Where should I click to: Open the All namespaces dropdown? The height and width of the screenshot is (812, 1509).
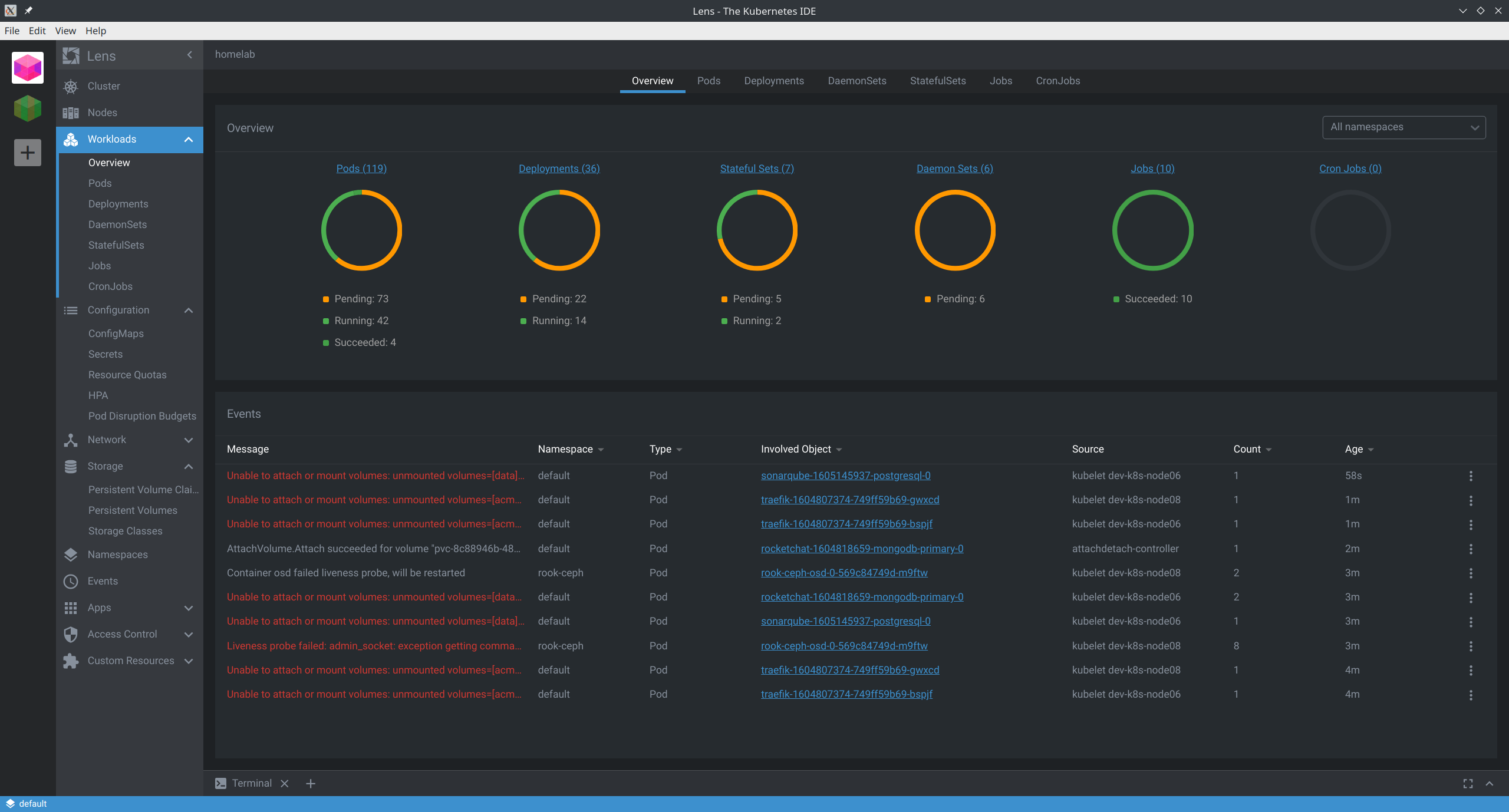click(1403, 128)
